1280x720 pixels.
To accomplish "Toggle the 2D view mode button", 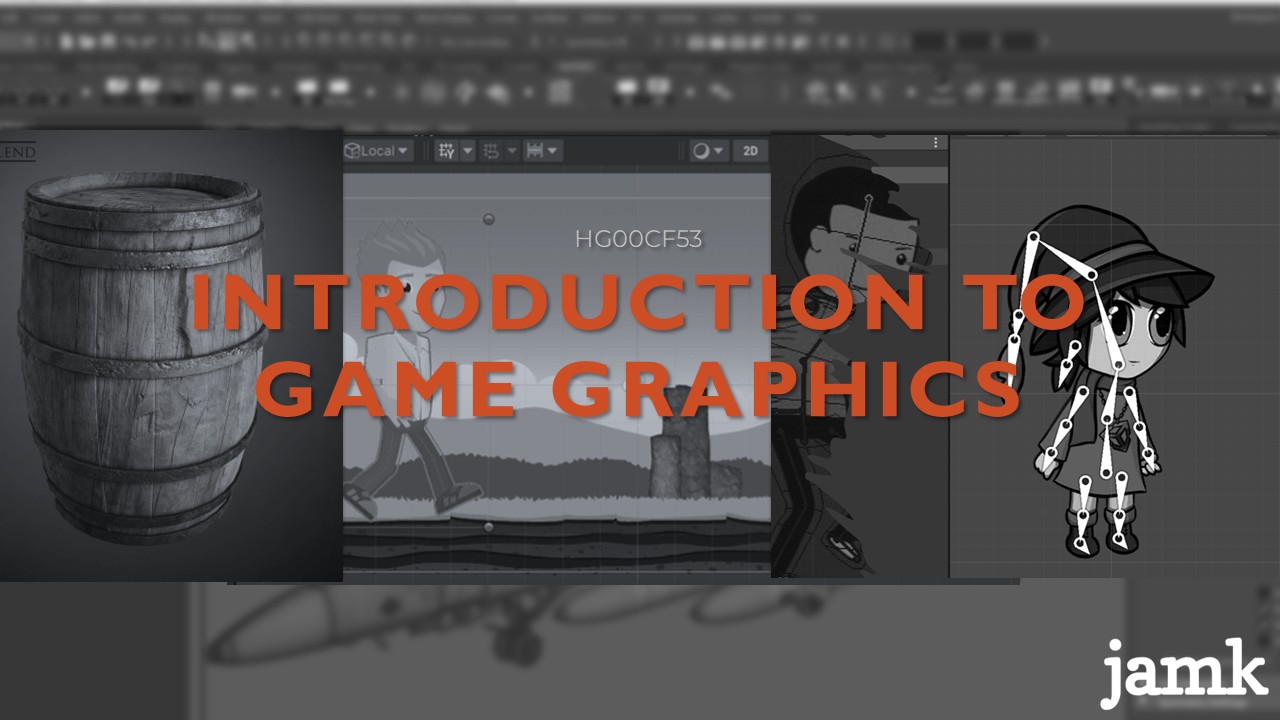I will click(x=749, y=150).
